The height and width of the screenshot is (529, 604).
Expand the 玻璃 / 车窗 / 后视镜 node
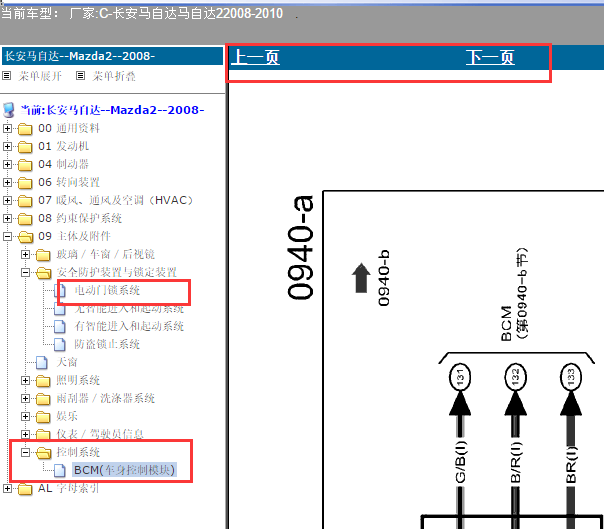tap(25, 254)
